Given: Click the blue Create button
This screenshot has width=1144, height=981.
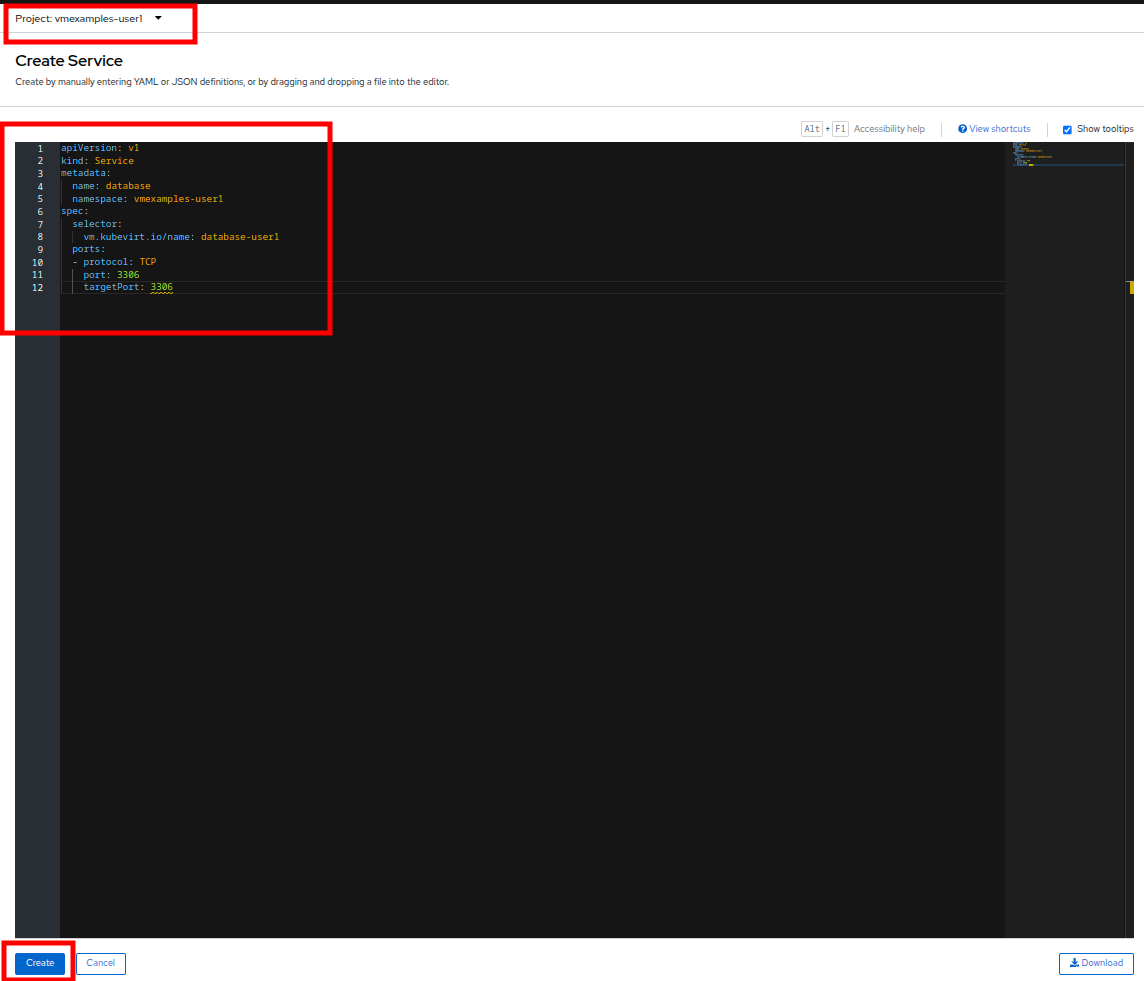Looking at the screenshot, I should click(40, 963).
